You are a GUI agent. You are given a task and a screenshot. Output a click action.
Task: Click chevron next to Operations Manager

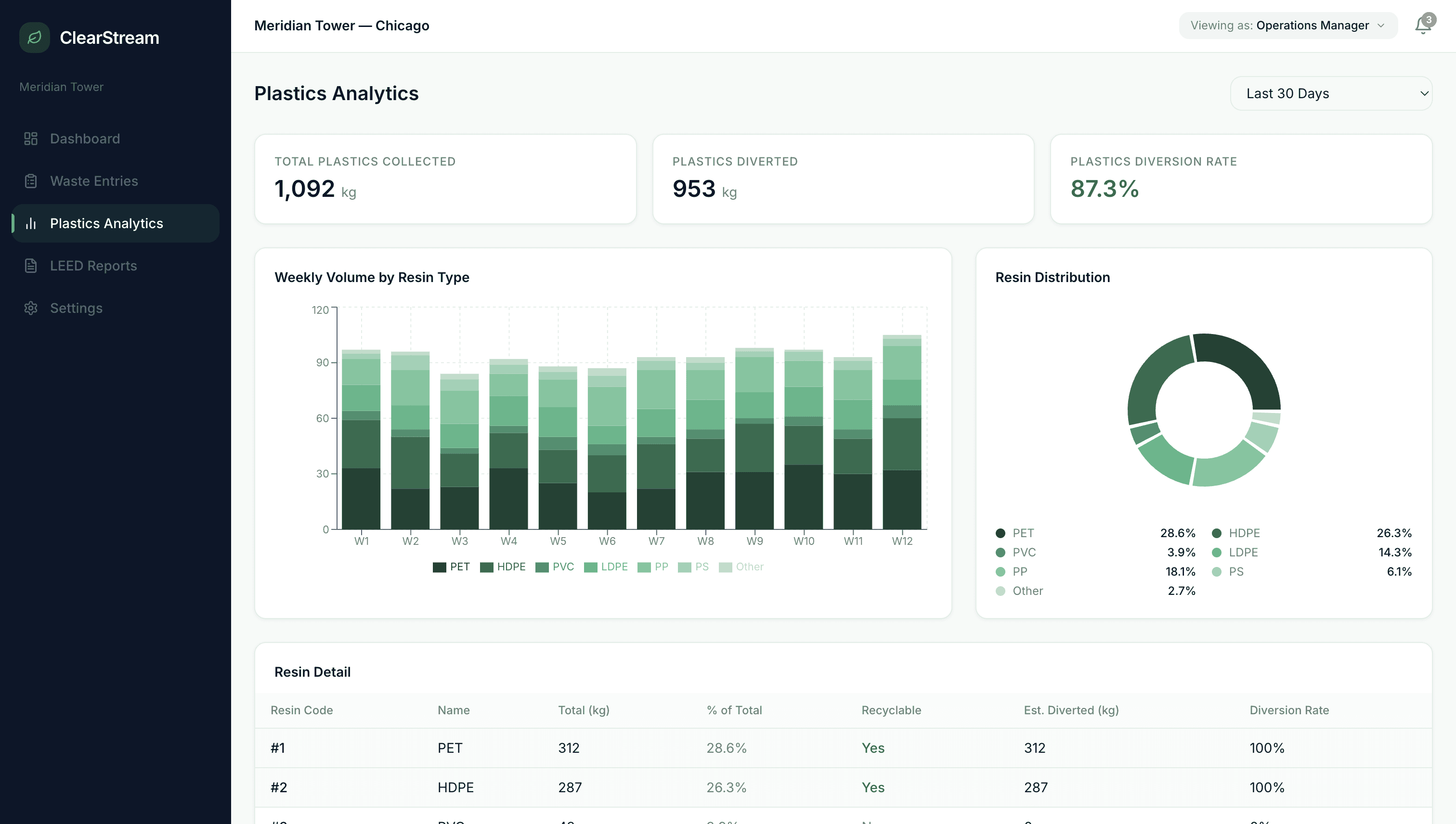(x=1380, y=26)
